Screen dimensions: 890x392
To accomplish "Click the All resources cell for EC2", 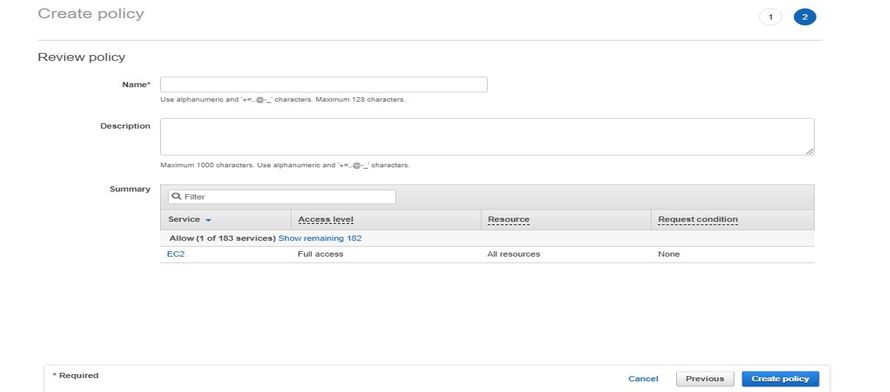I will 514,254.
